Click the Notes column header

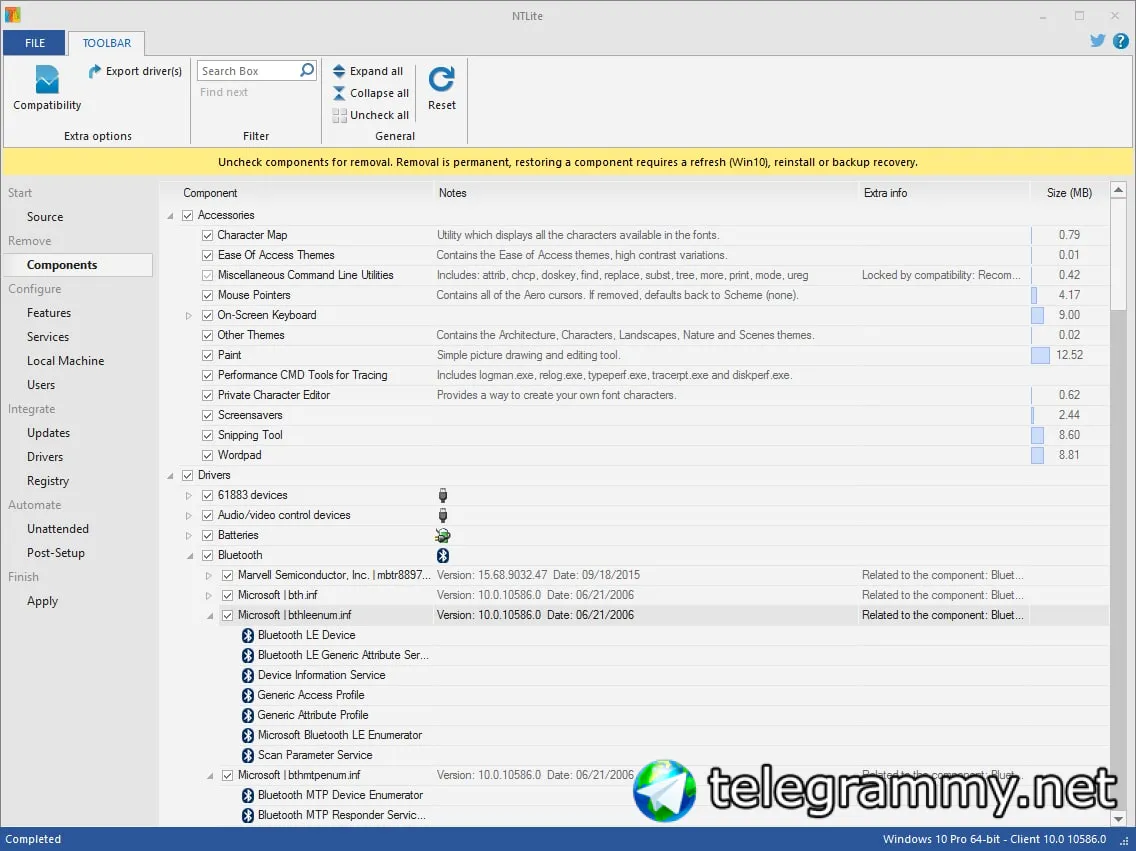pyautogui.click(x=452, y=193)
